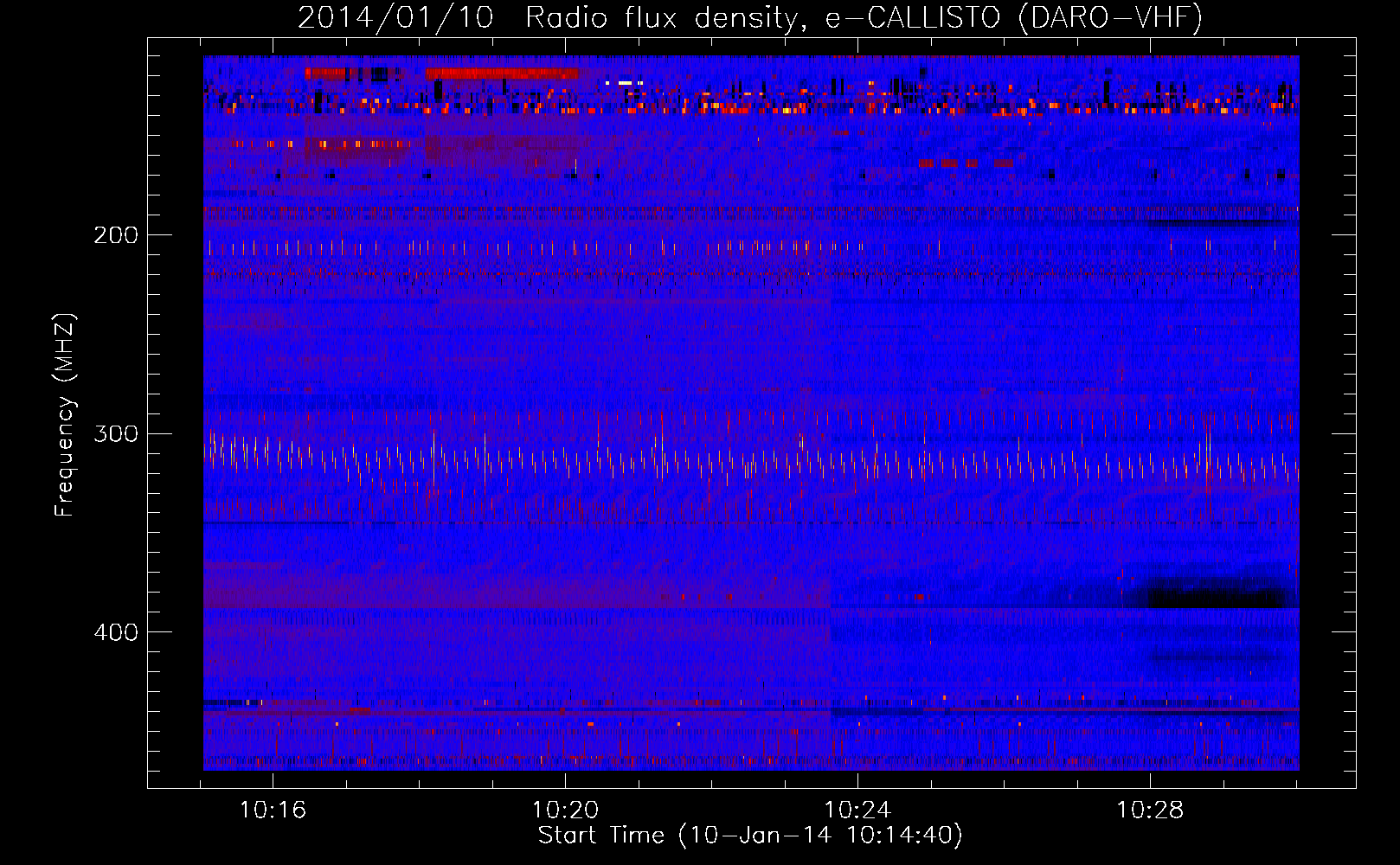This screenshot has width=1400, height=865.
Task: Click the 10:28 time tick label
Action: point(1150,811)
